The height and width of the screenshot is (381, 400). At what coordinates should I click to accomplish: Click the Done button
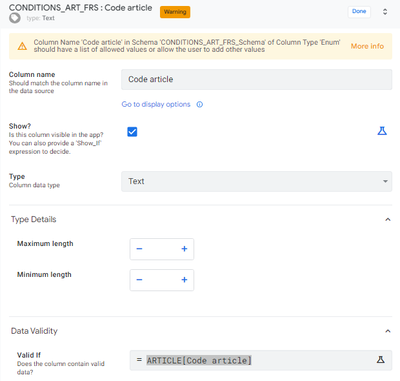pos(359,12)
